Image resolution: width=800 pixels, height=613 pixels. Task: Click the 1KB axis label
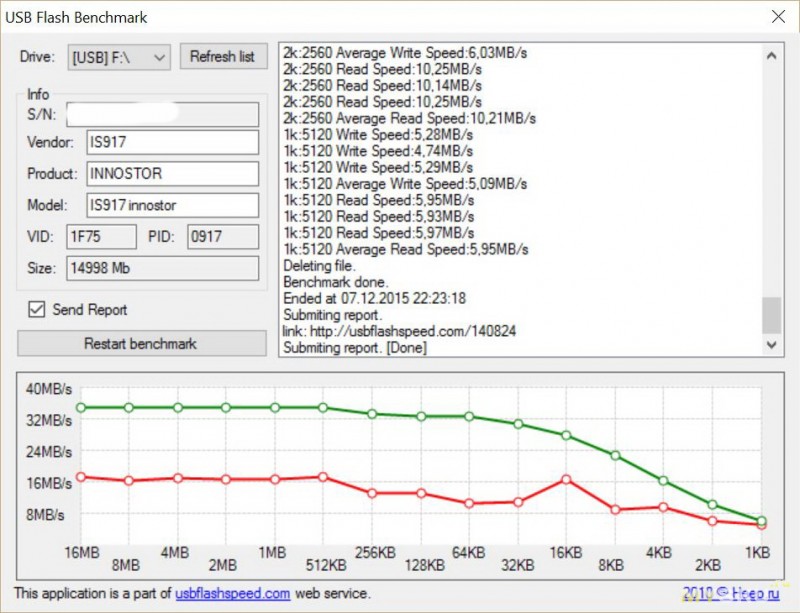(x=758, y=553)
